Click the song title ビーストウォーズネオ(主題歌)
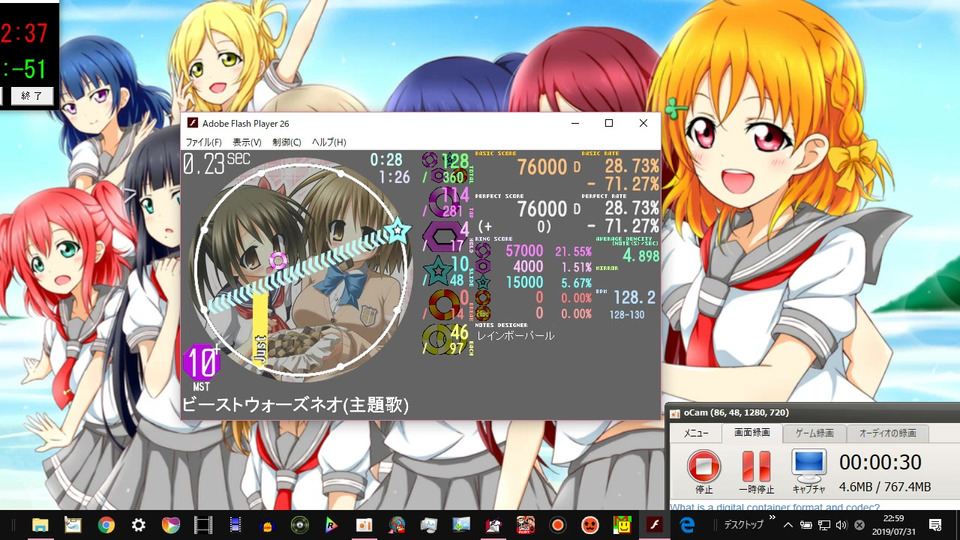 pyautogui.click(x=295, y=405)
